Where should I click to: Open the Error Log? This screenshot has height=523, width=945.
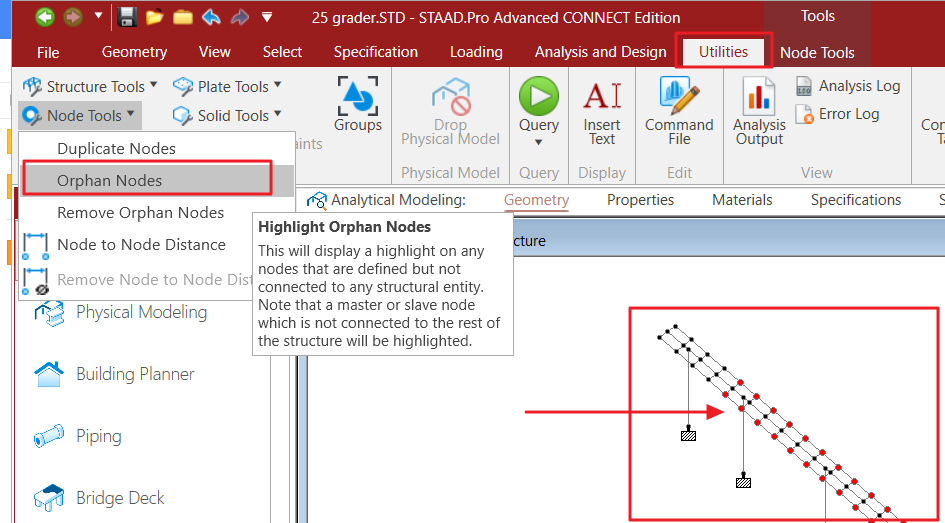point(837,114)
